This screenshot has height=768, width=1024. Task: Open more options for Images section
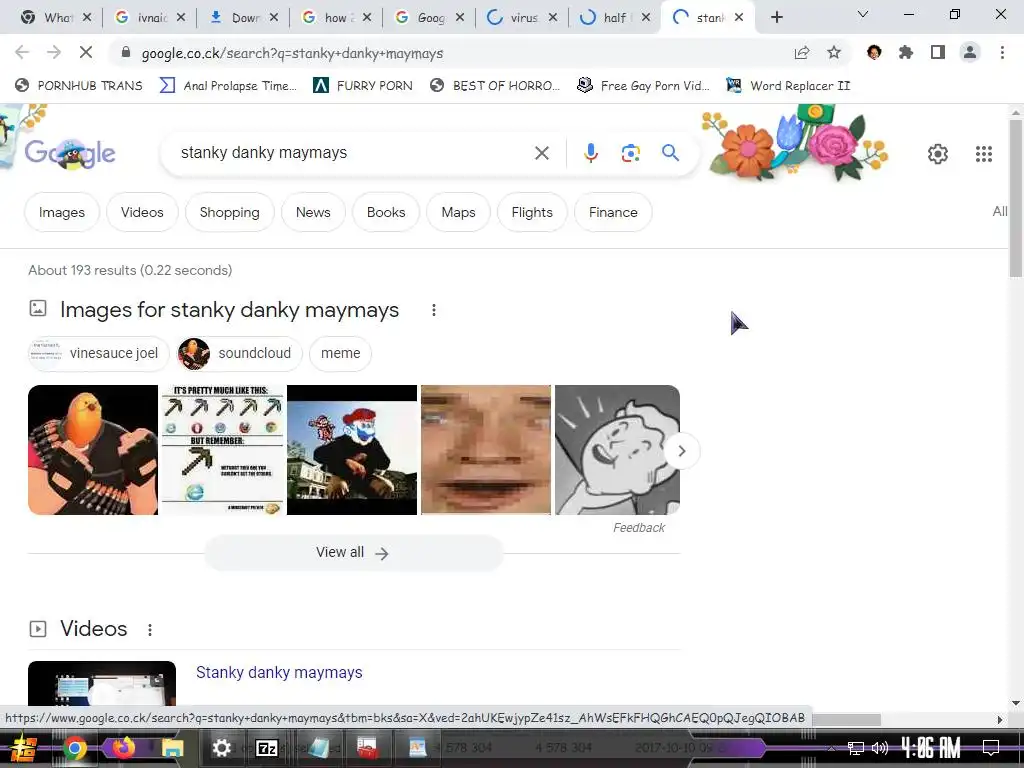pos(434,310)
